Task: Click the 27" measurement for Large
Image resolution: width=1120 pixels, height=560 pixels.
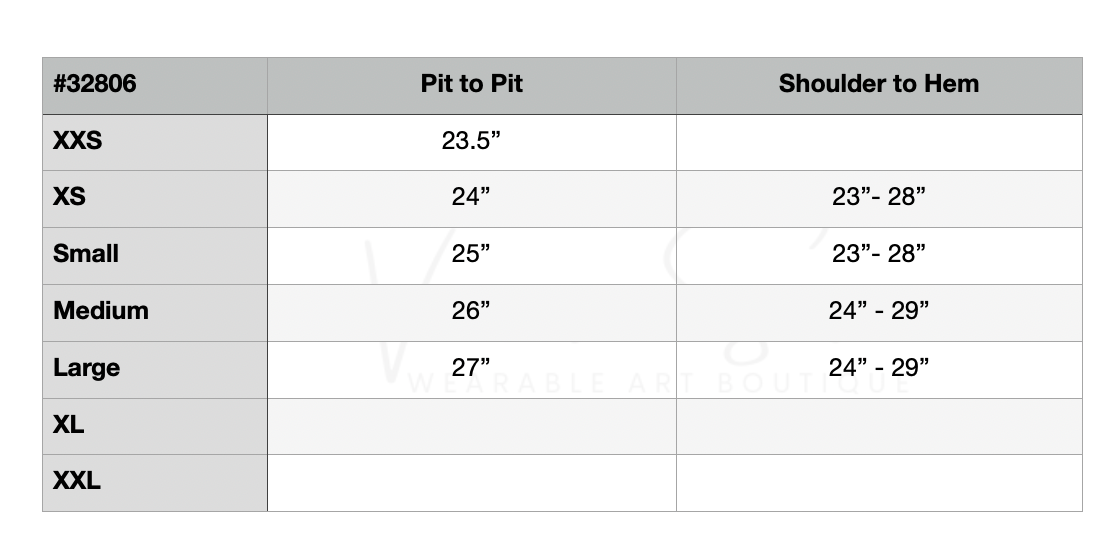Action: click(471, 368)
